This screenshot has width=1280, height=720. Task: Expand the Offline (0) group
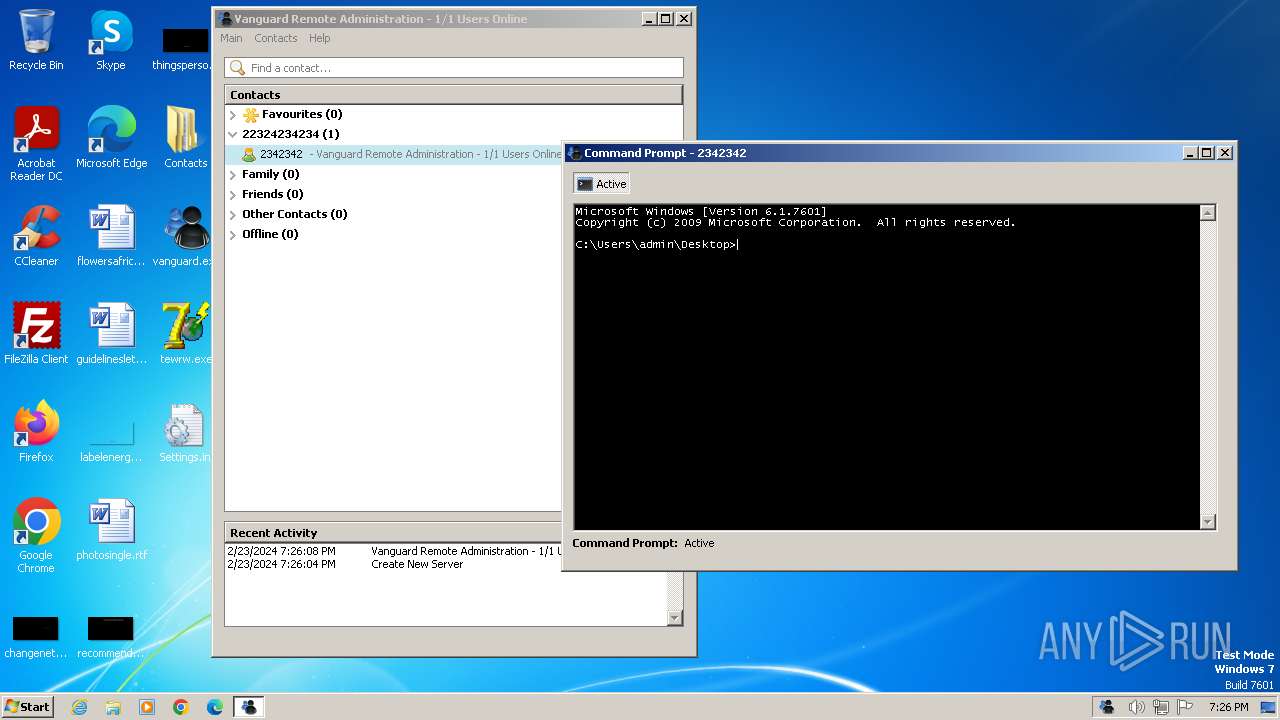pyautogui.click(x=233, y=235)
